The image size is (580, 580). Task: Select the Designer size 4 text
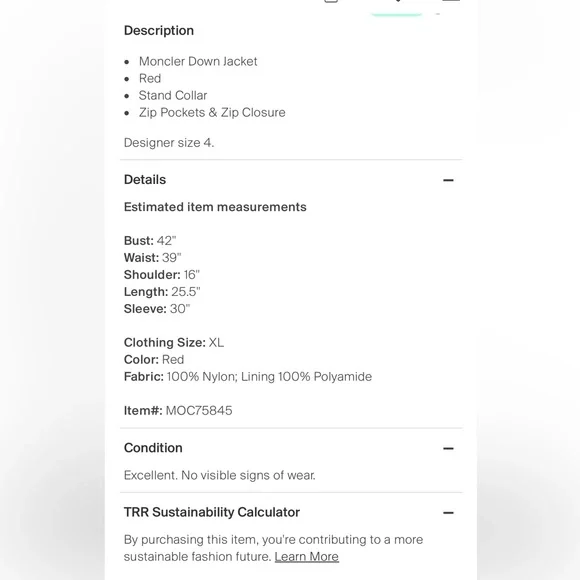(x=169, y=143)
